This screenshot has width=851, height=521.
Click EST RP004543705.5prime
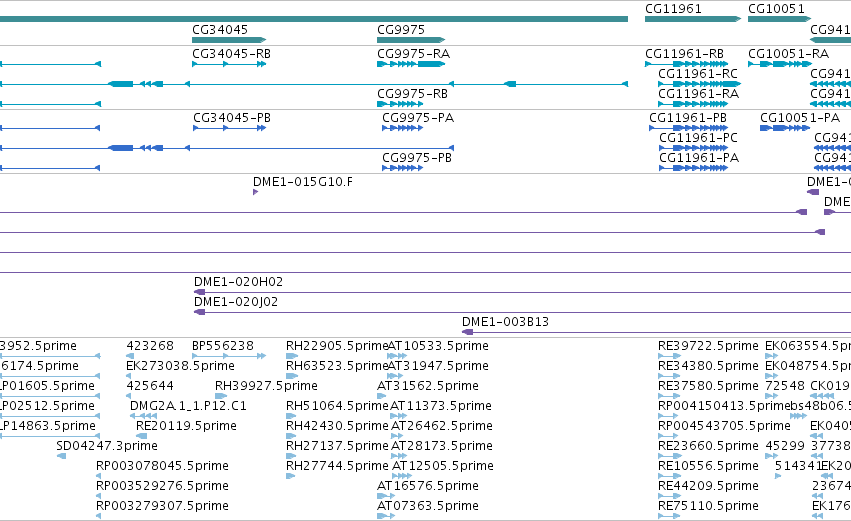[724, 426]
